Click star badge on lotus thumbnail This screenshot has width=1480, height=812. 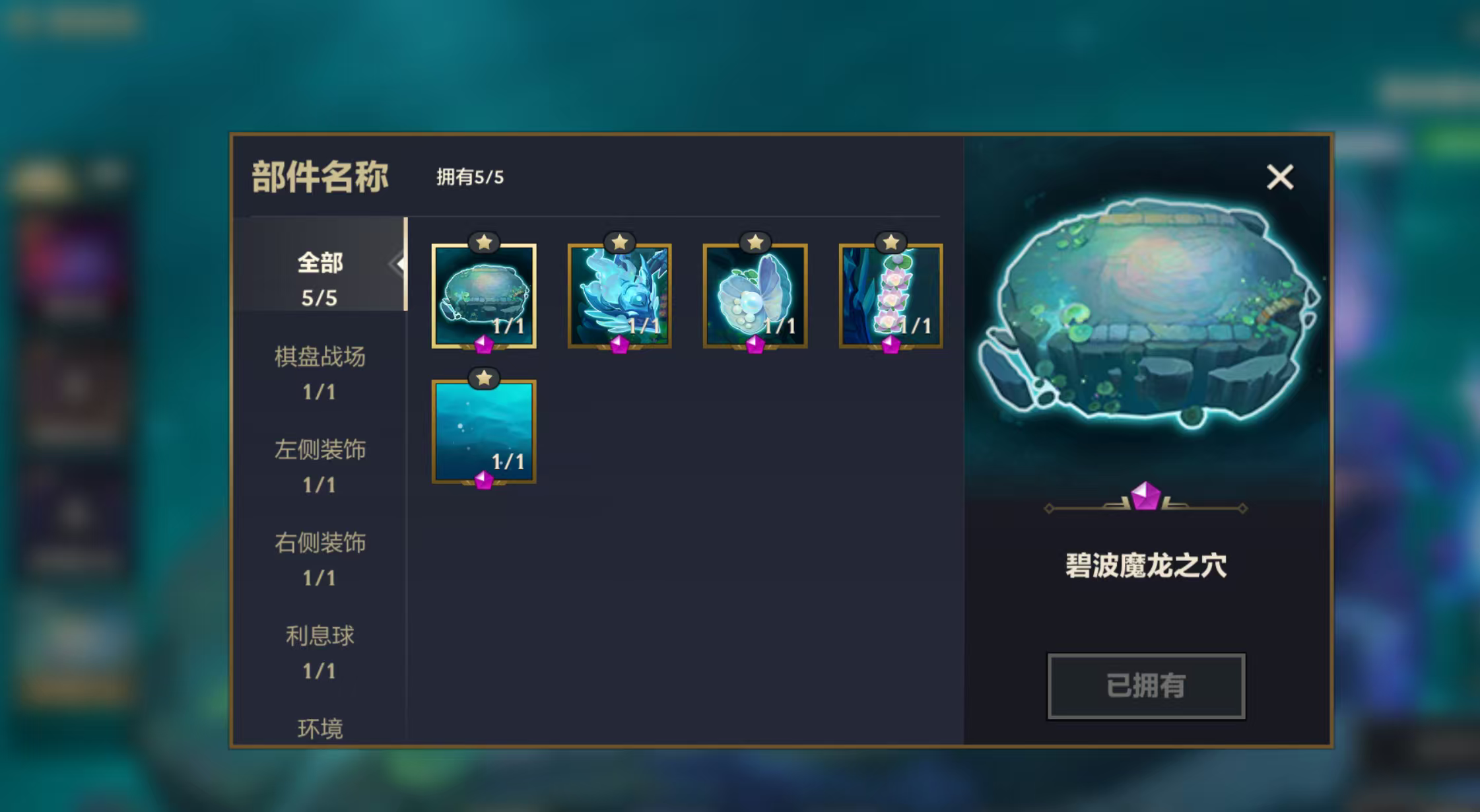click(891, 242)
